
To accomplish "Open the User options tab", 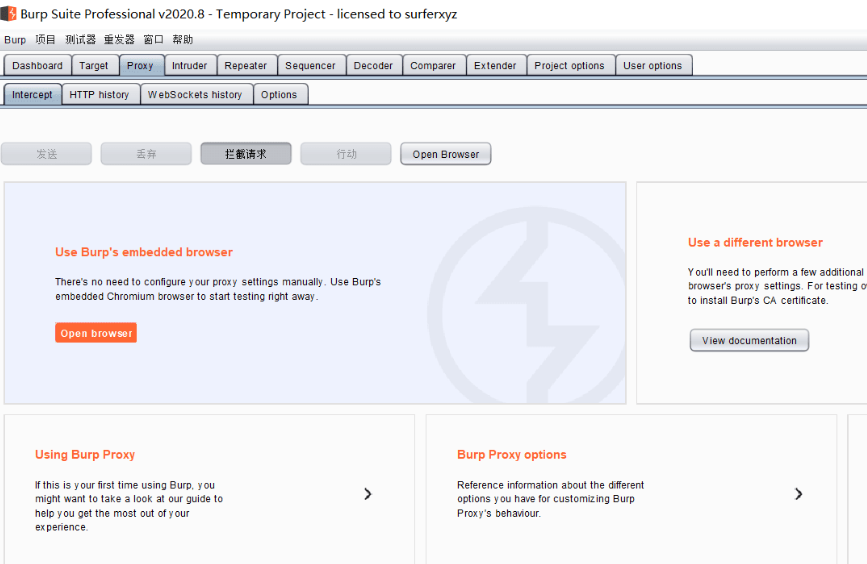I will point(652,65).
